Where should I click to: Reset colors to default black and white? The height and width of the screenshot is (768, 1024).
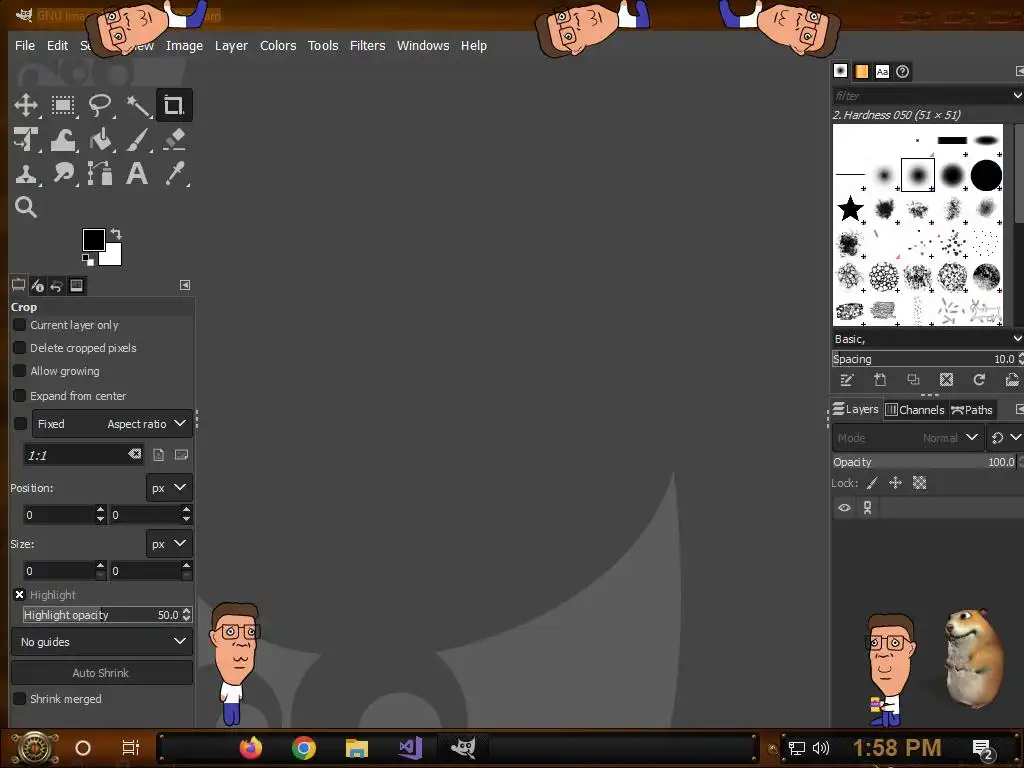tap(88, 260)
